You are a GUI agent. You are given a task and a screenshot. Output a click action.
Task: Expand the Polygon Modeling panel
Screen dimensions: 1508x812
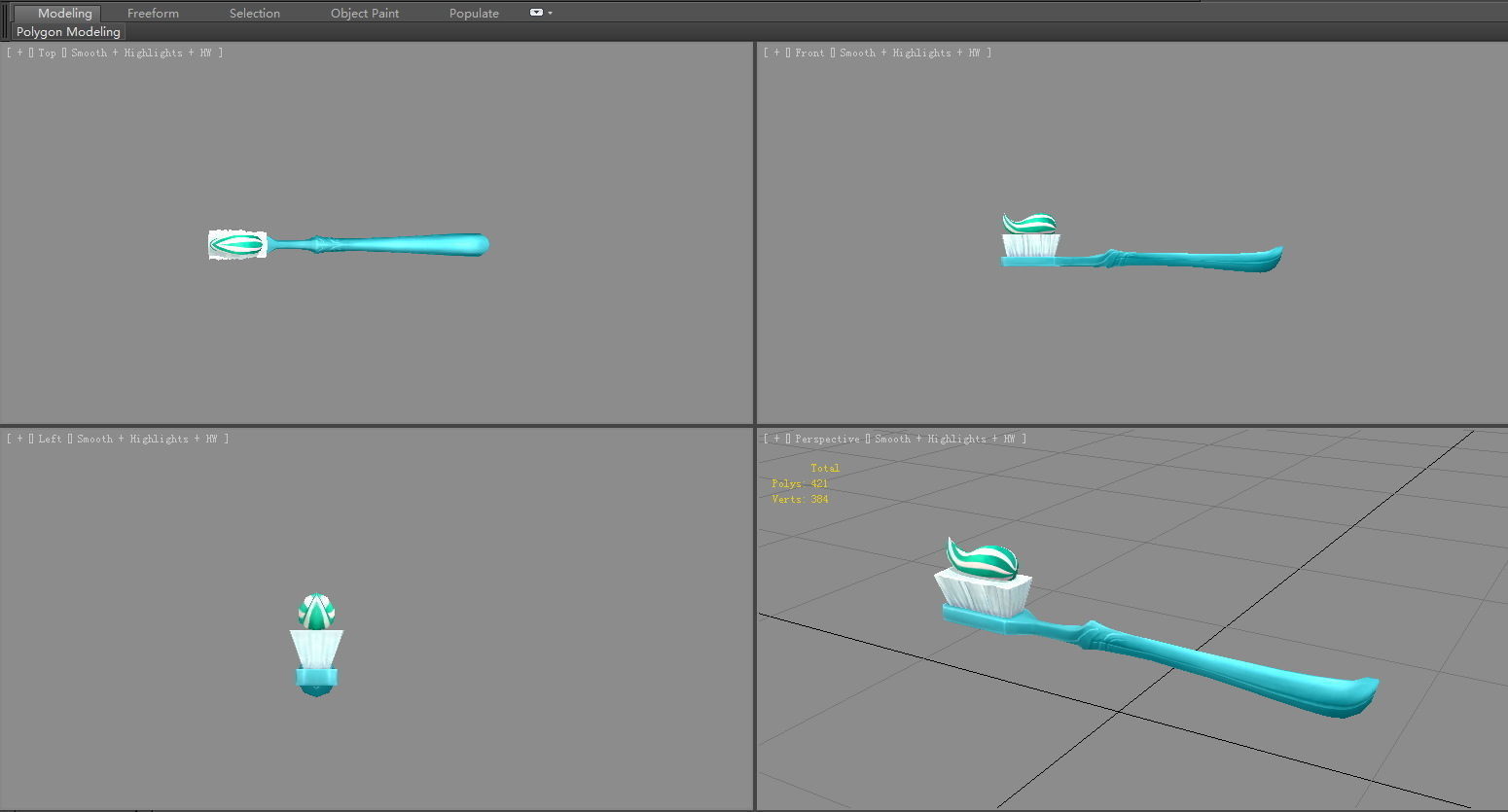(68, 32)
